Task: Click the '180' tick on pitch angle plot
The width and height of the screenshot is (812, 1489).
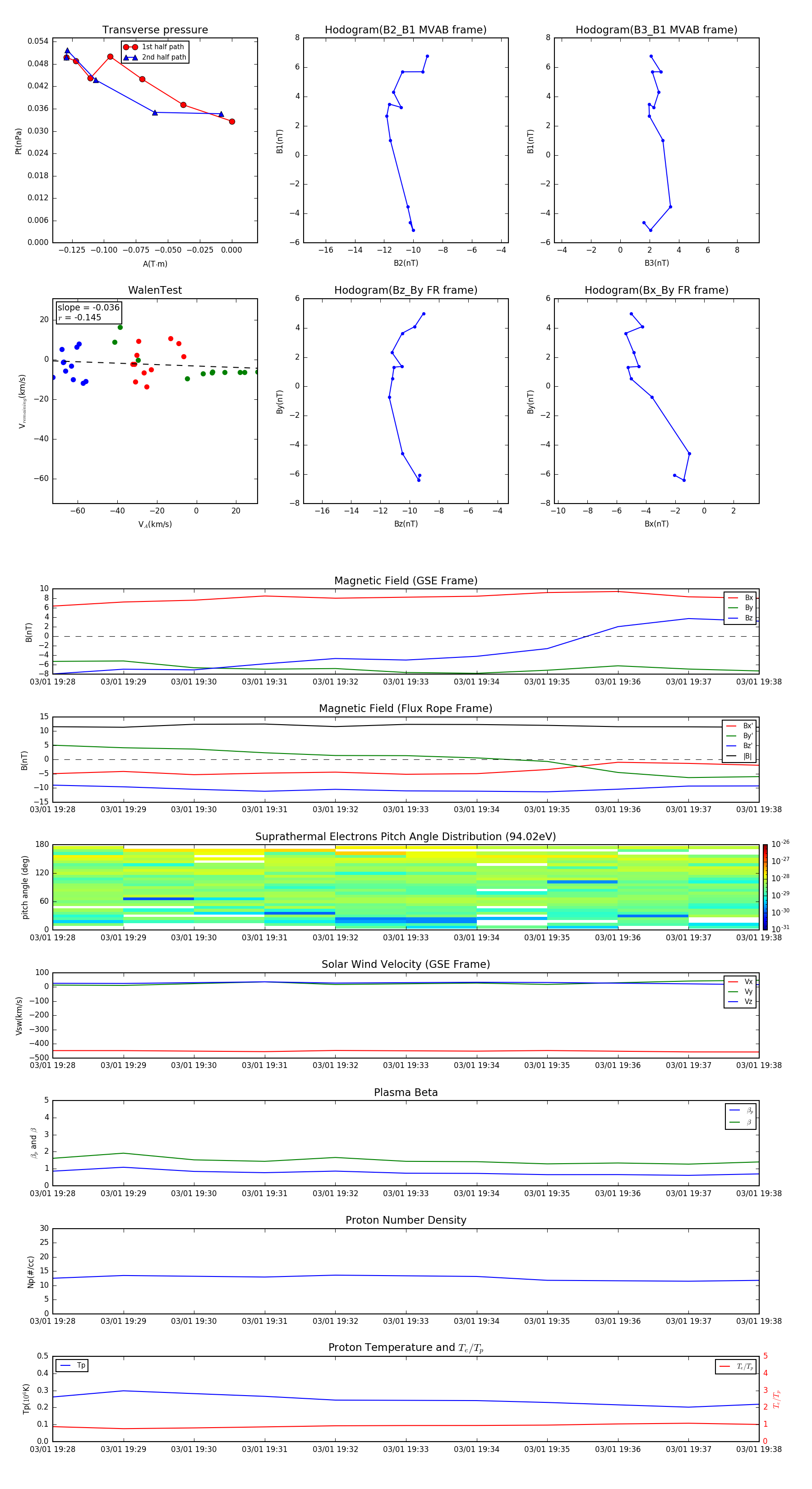Action: point(42,845)
